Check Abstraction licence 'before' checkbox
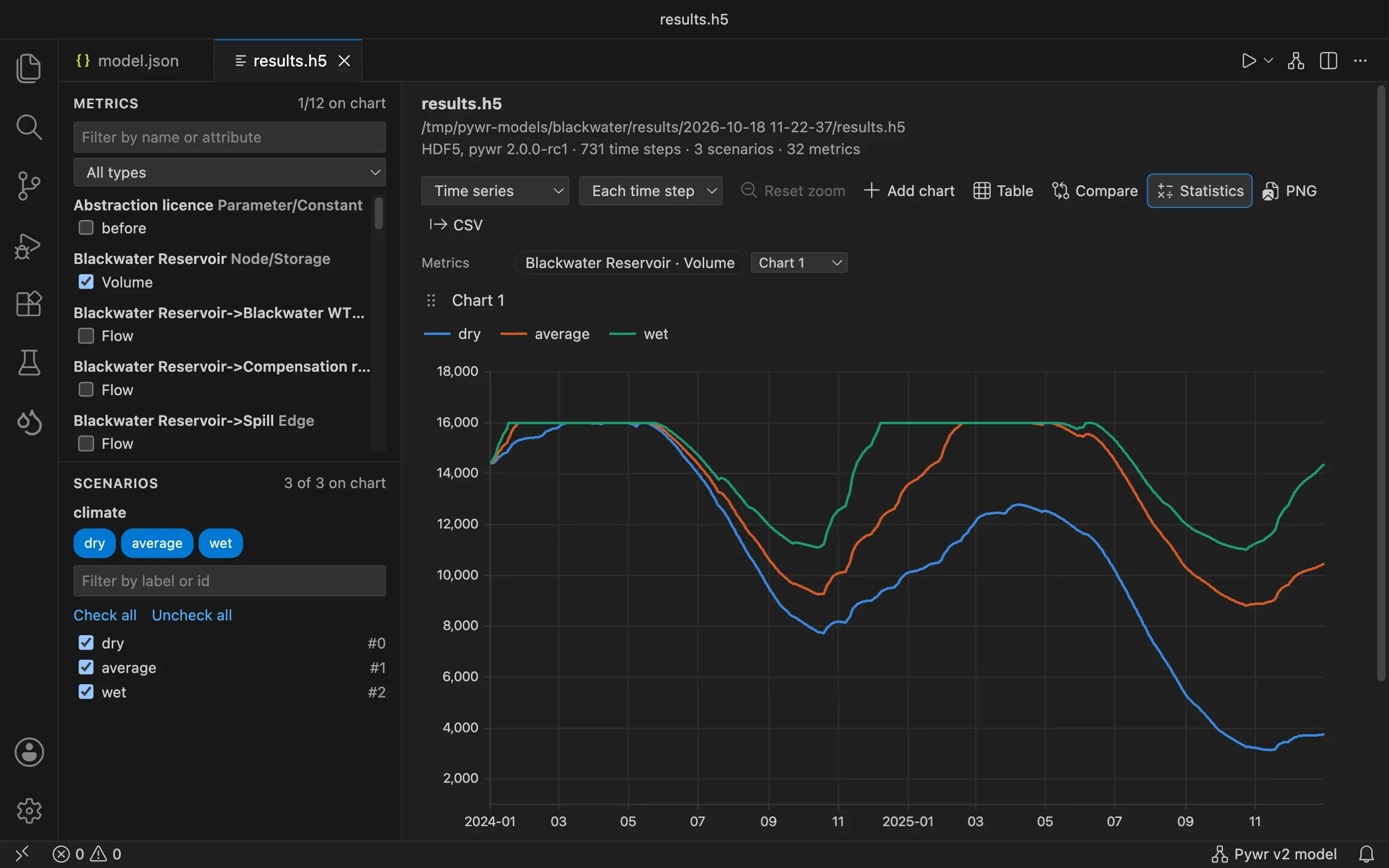 (x=86, y=228)
